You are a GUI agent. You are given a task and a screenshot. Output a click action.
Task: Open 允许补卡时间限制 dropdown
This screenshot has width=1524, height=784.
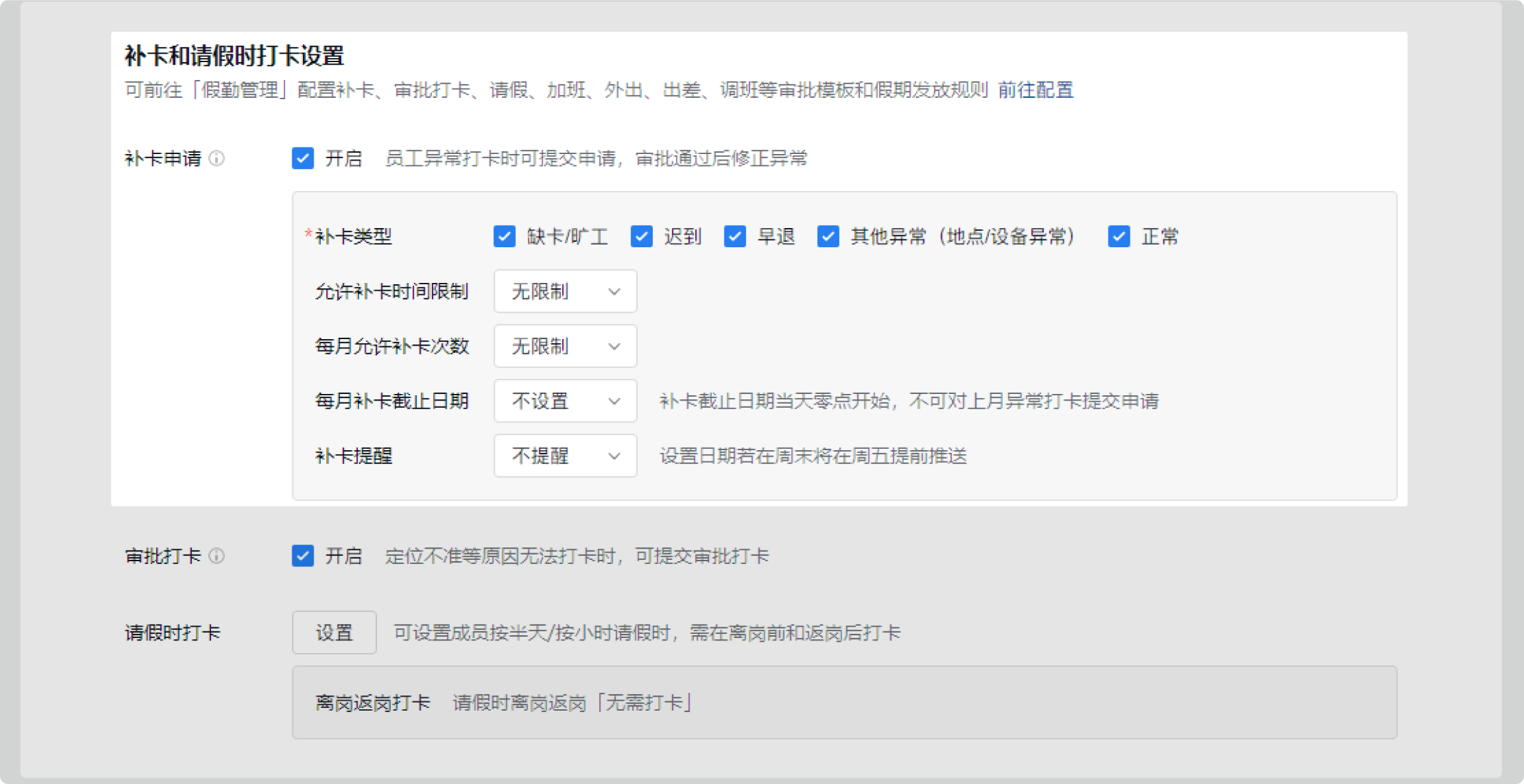[566, 291]
